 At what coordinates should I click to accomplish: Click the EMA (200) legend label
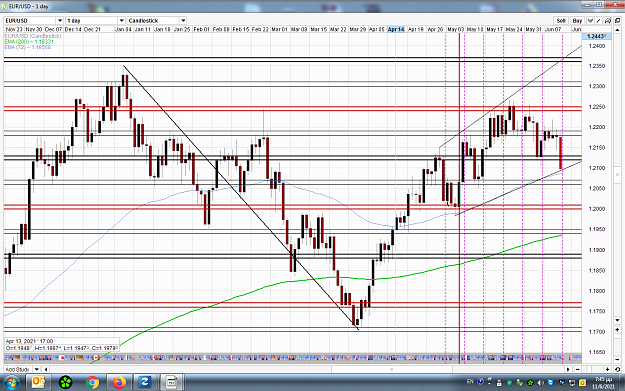(29, 41)
